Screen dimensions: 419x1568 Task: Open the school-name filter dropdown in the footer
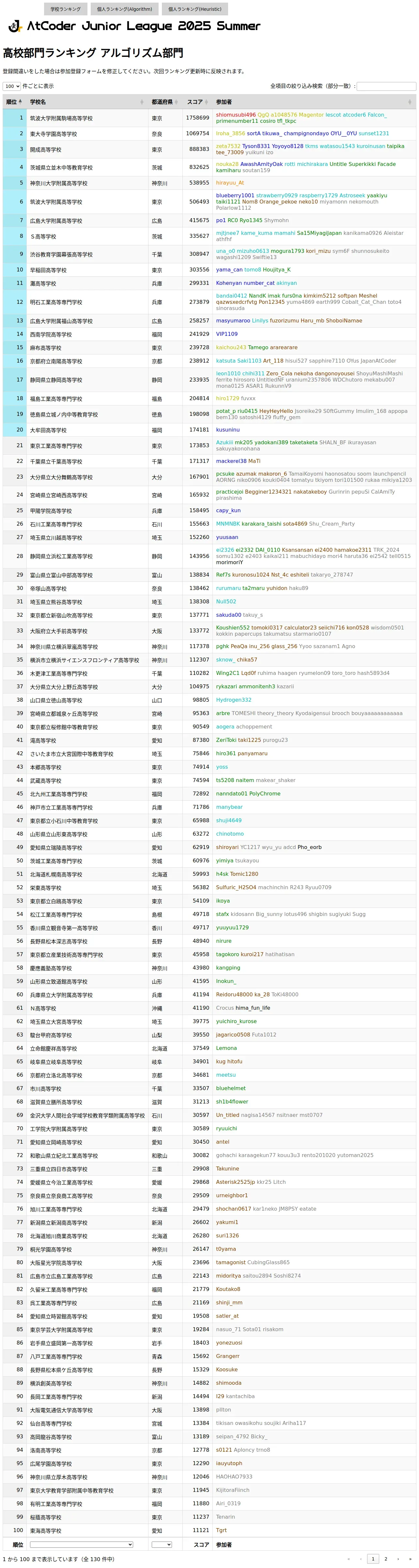[82, 1544]
